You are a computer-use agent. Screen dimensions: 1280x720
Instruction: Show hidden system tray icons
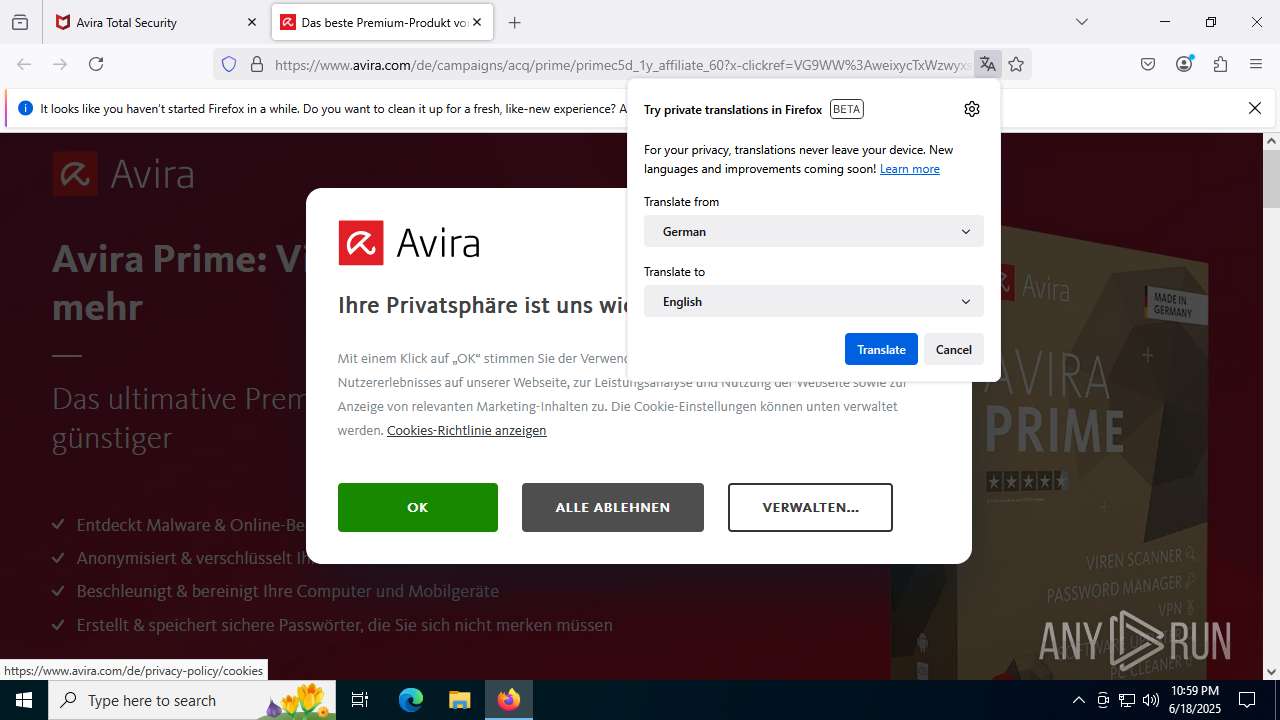coord(1078,700)
